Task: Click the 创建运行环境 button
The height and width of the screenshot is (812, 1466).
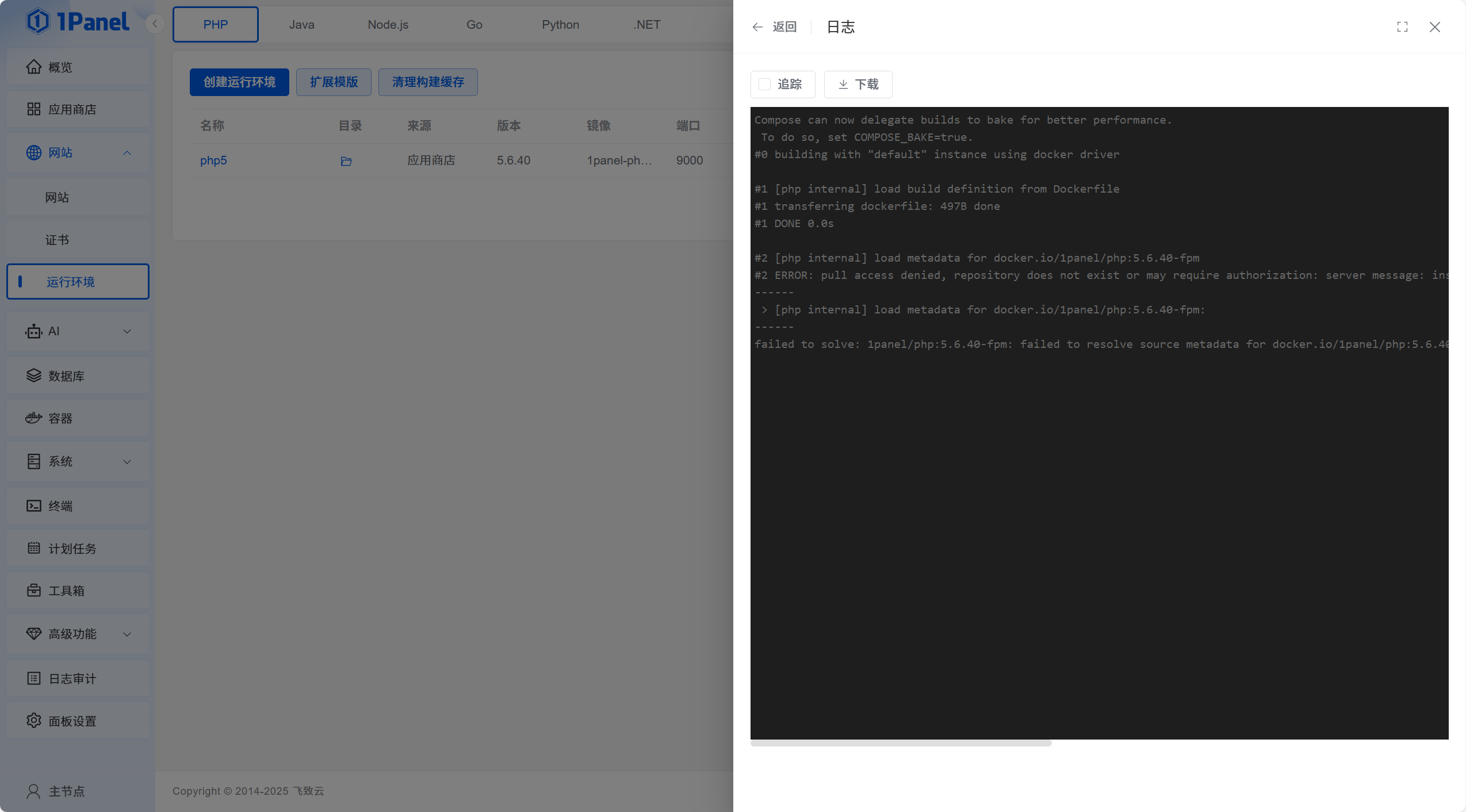Action: click(239, 82)
